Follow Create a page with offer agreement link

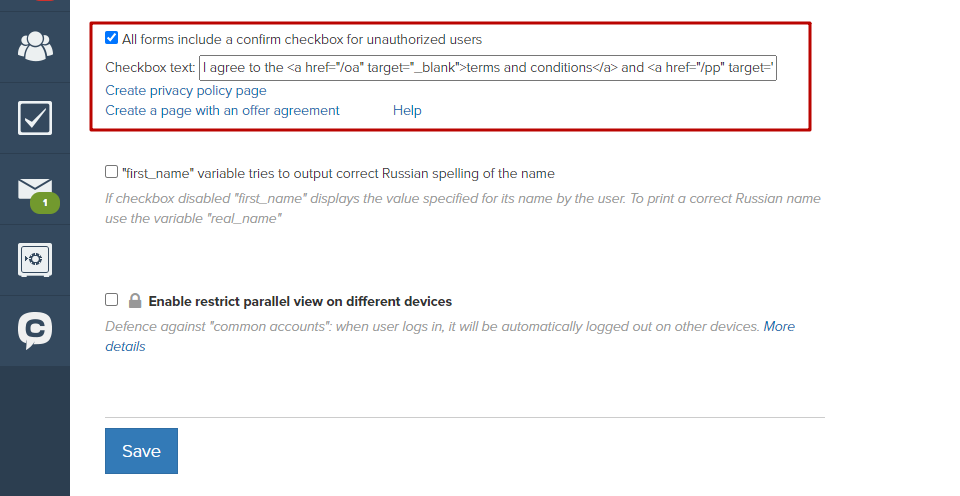click(x=222, y=111)
